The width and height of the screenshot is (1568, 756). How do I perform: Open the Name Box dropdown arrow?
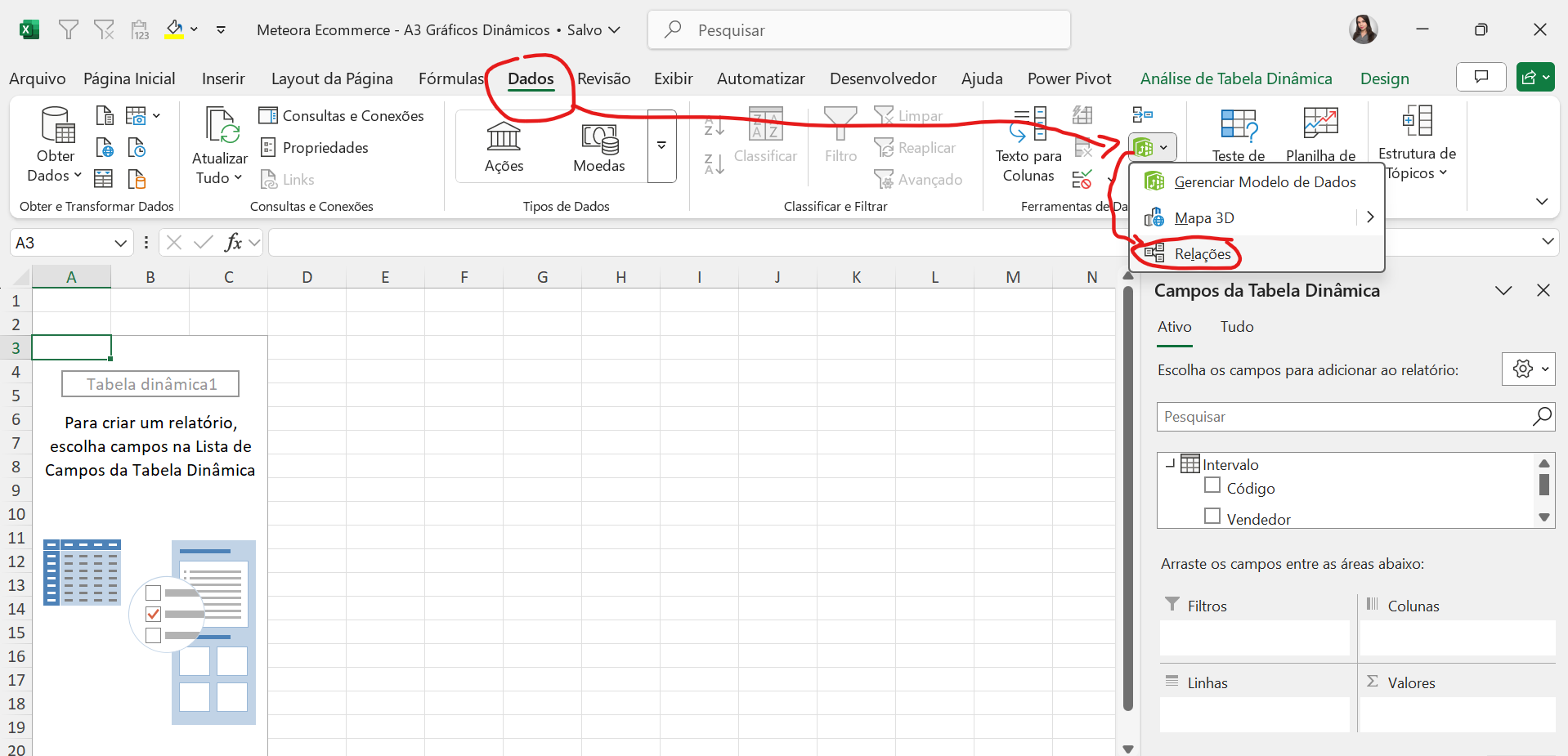(120, 243)
